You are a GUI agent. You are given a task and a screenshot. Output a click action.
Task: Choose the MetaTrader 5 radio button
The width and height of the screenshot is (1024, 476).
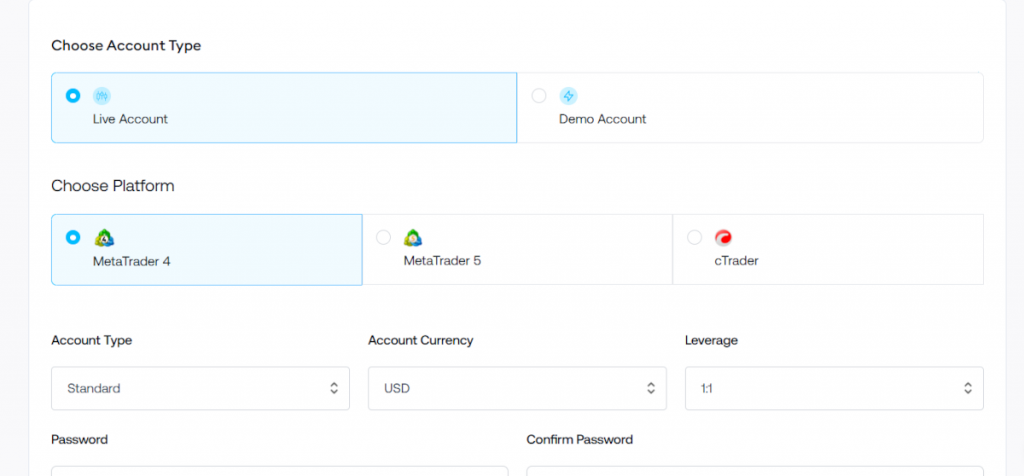(383, 238)
